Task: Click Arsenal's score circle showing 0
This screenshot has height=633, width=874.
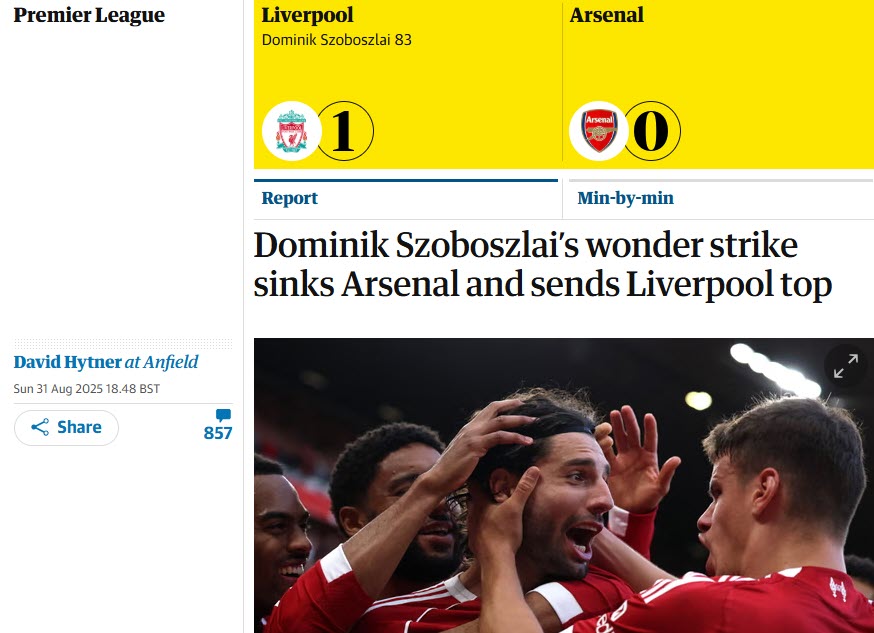Action: click(x=651, y=131)
